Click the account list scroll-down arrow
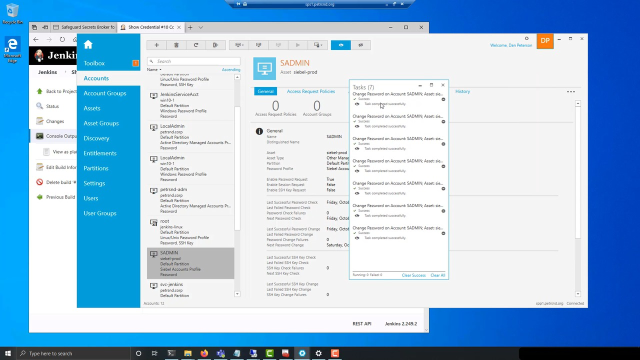 (x=238, y=294)
